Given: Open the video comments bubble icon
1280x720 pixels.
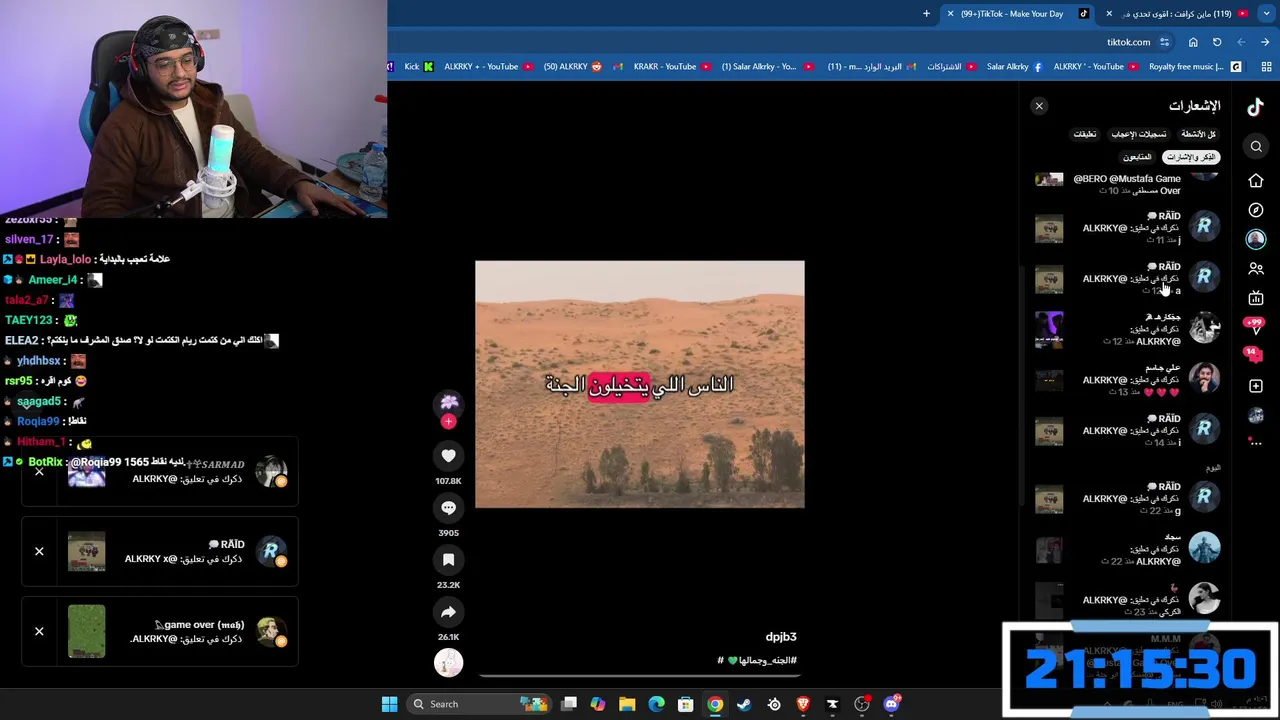Looking at the screenshot, I should [448, 508].
